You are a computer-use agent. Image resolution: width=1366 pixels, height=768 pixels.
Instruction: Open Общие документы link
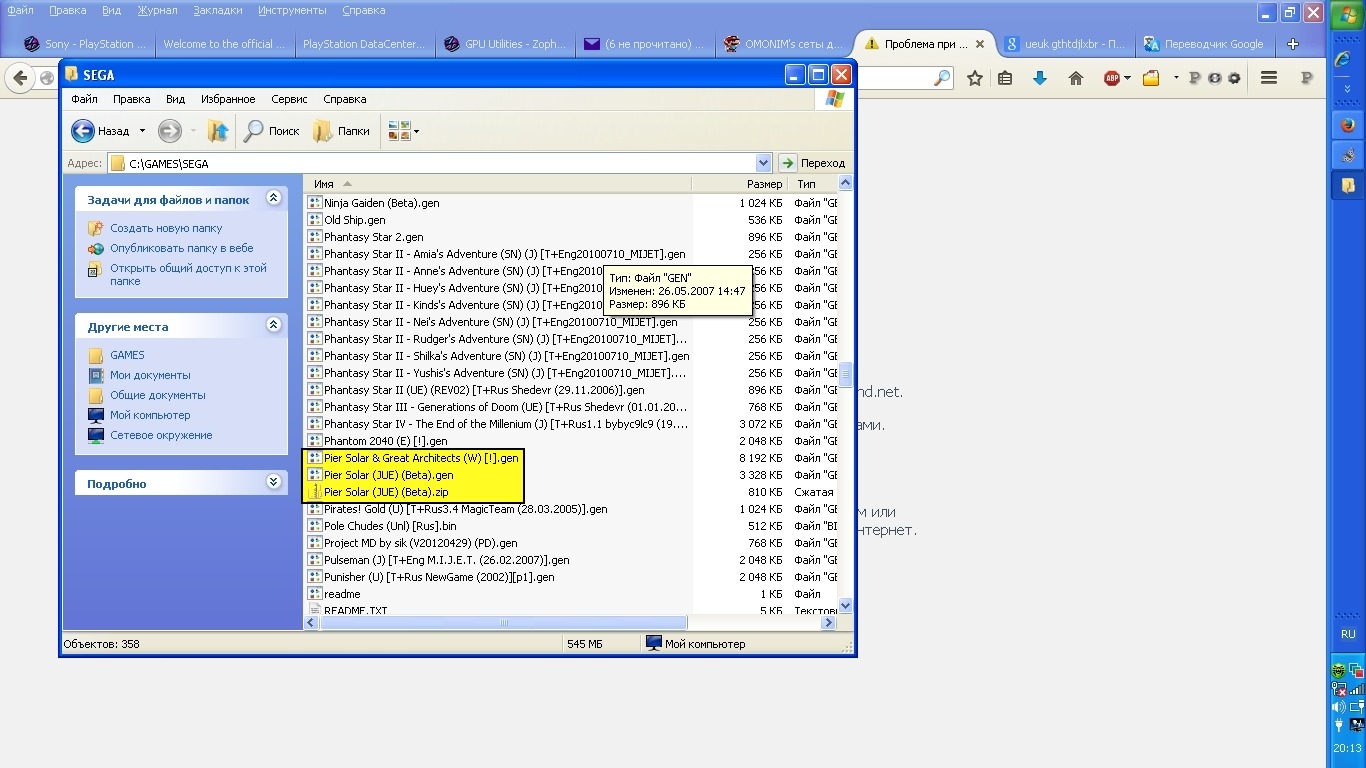point(158,395)
